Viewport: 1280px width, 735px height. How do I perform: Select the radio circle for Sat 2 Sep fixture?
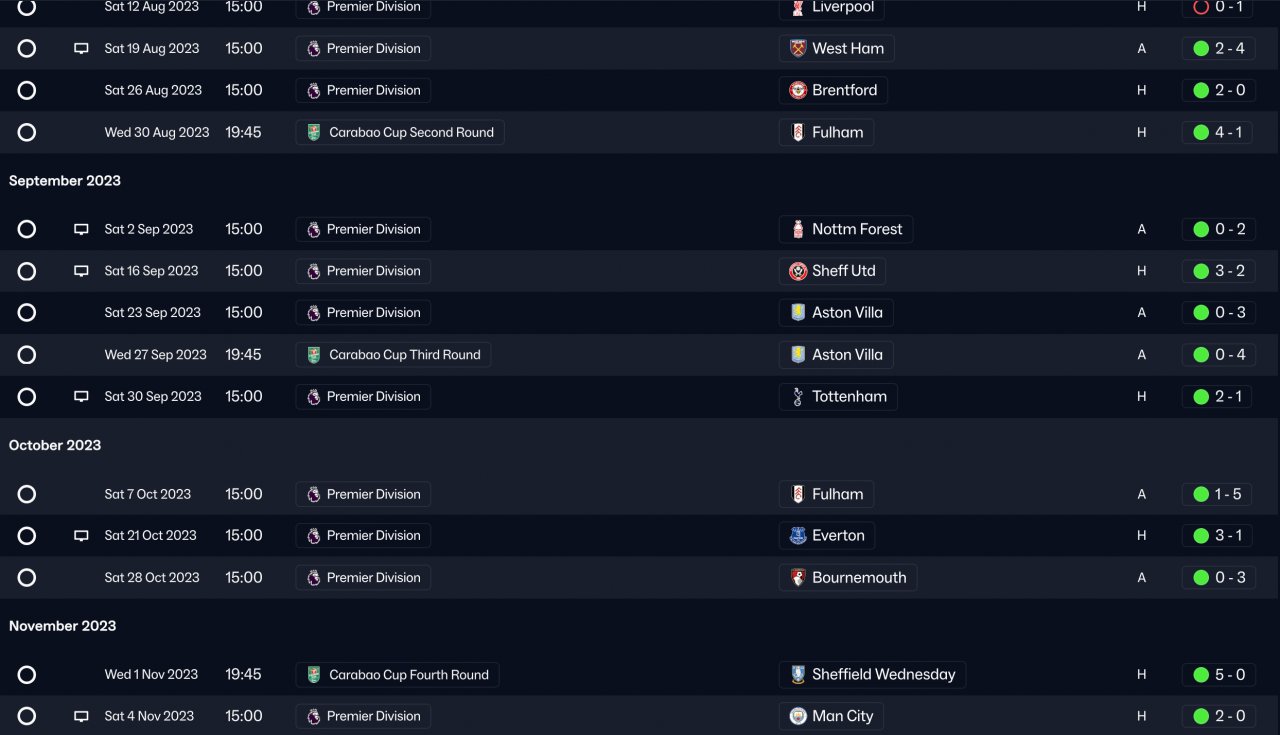(27, 229)
